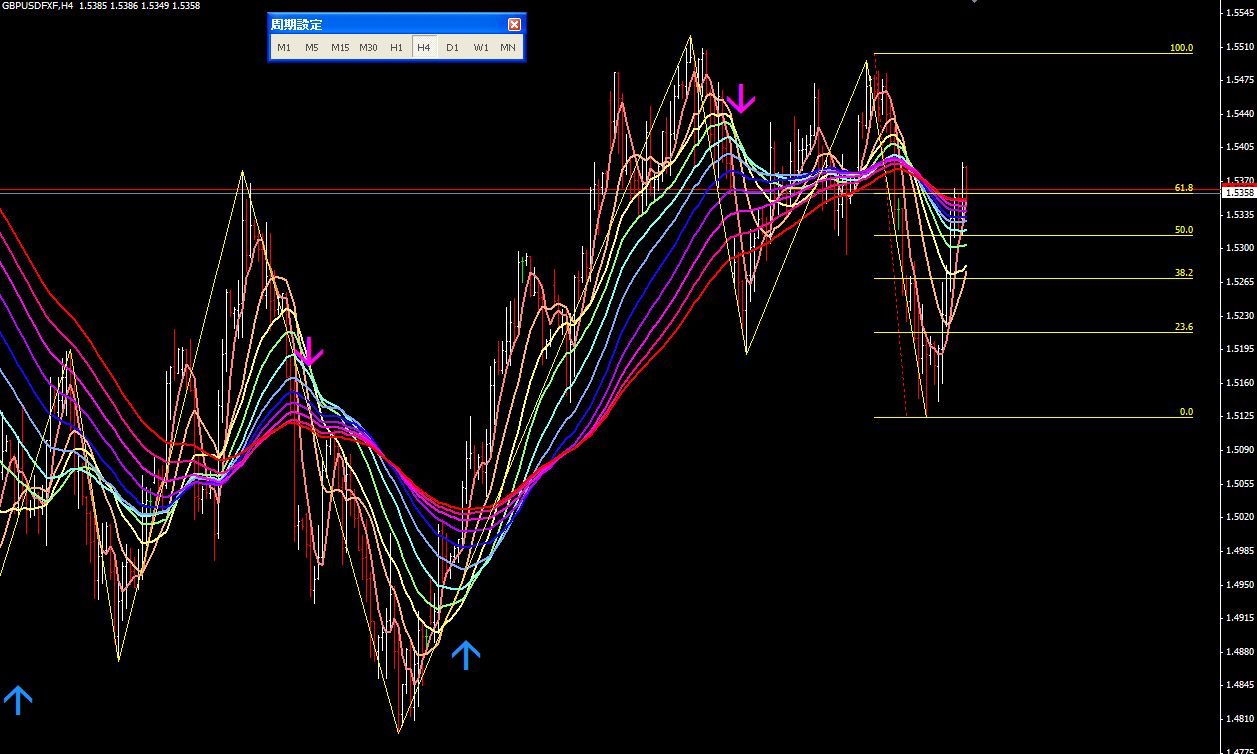
Task: Click the Fibonacci 61.8 level label
Action: pyautogui.click(x=1184, y=188)
